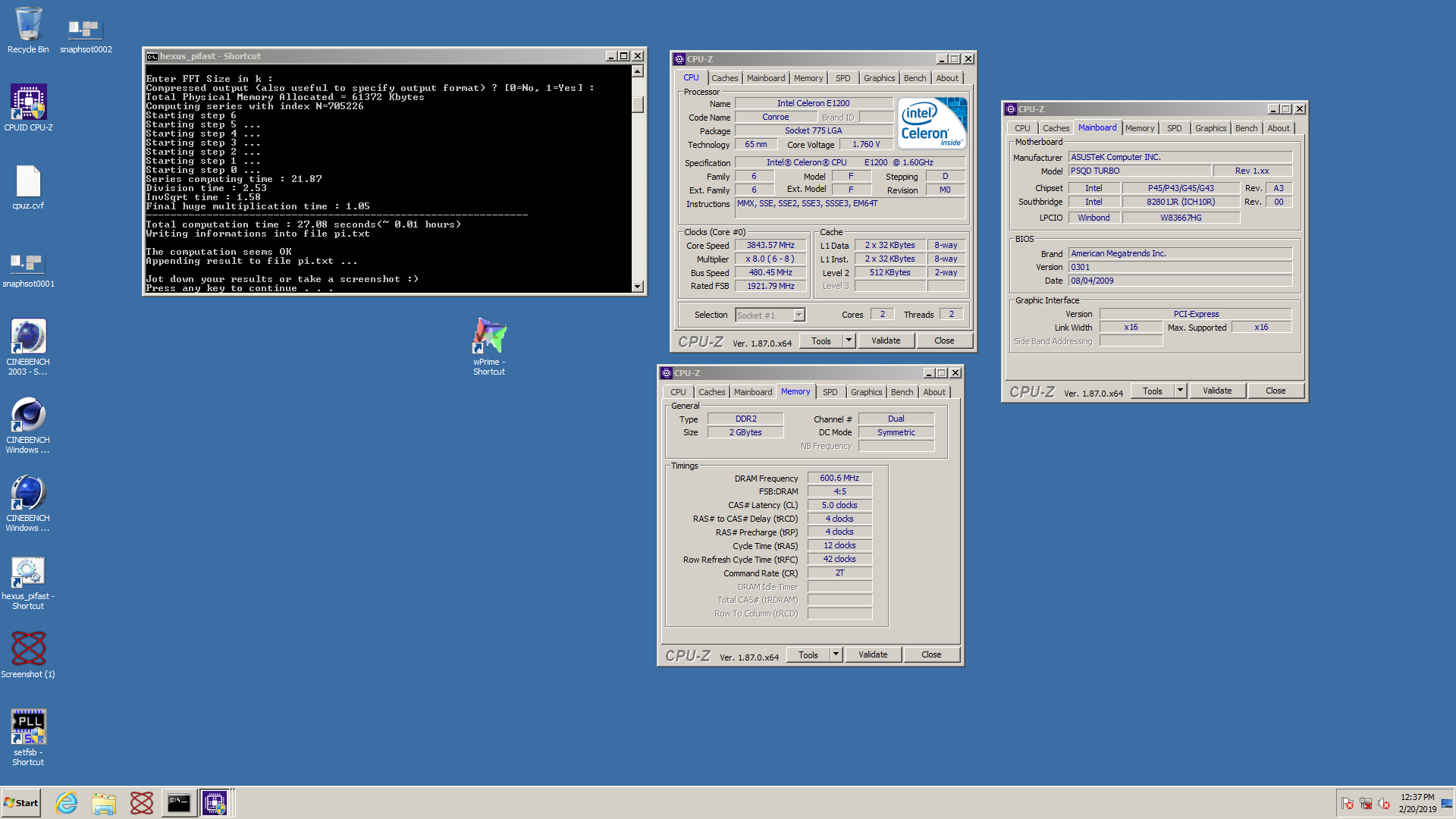Launch setfsb shortcut icon
1456x819 pixels.
pos(28,737)
